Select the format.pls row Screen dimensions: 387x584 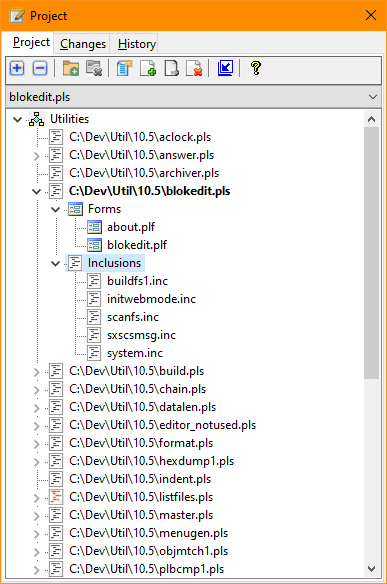[x=141, y=443]
